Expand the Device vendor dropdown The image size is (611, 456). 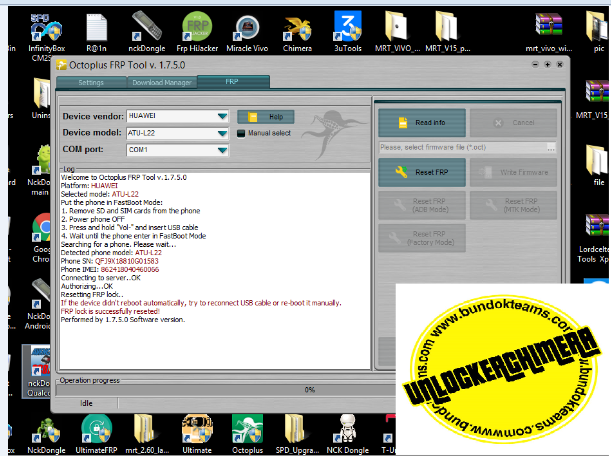222,116
